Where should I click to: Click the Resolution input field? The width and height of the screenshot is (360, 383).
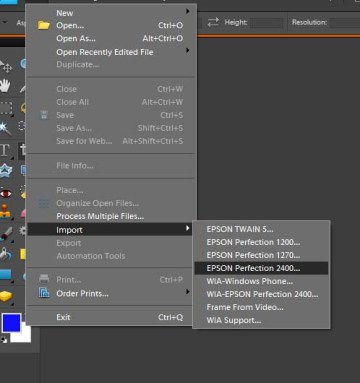click(345, 23)
